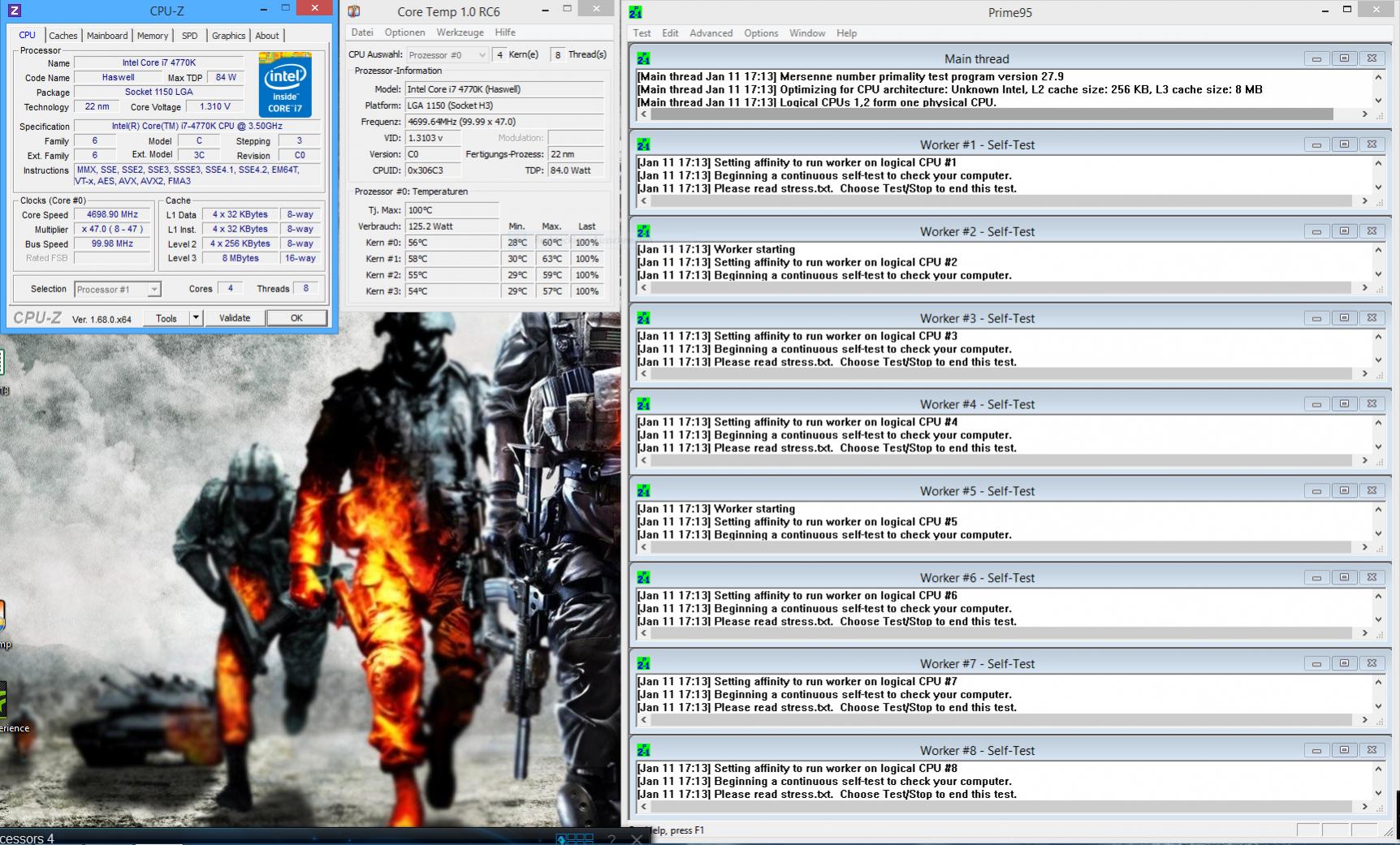Select the SPD tab in CPU-Z

click(x=190, y=36)
